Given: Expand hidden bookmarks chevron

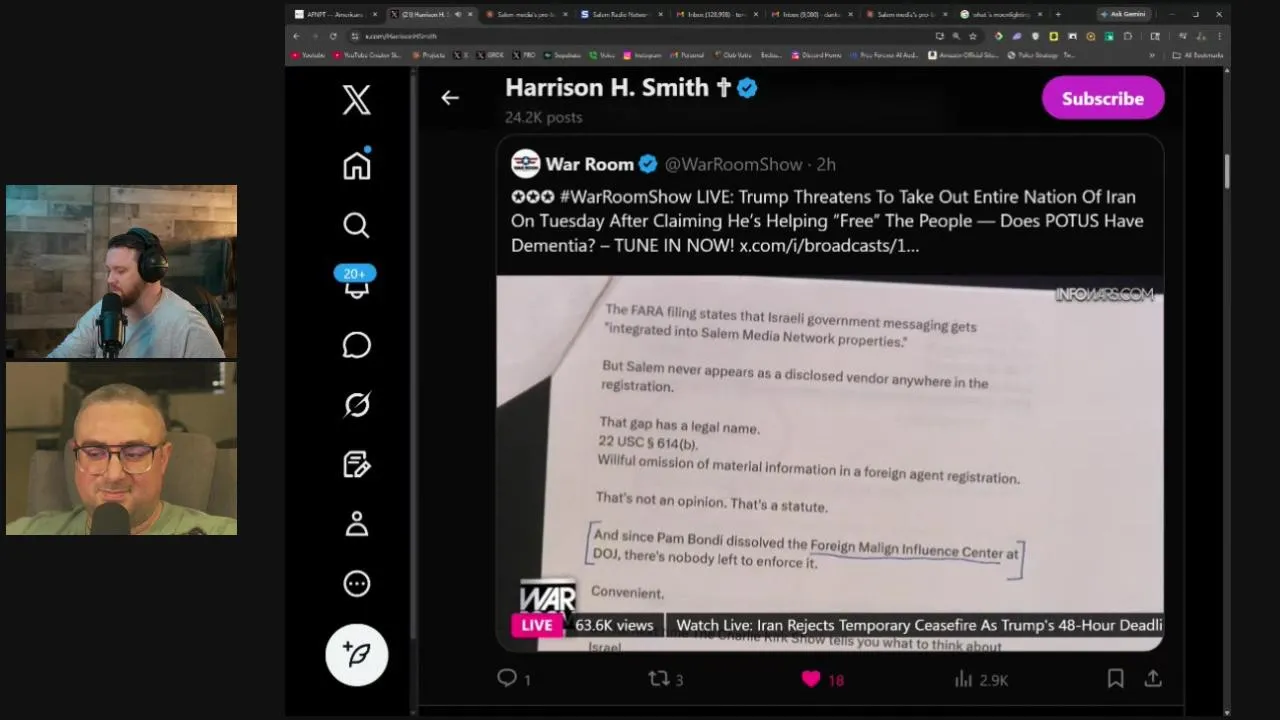Looking at the screenshot, I should (x=1152, y=55).
